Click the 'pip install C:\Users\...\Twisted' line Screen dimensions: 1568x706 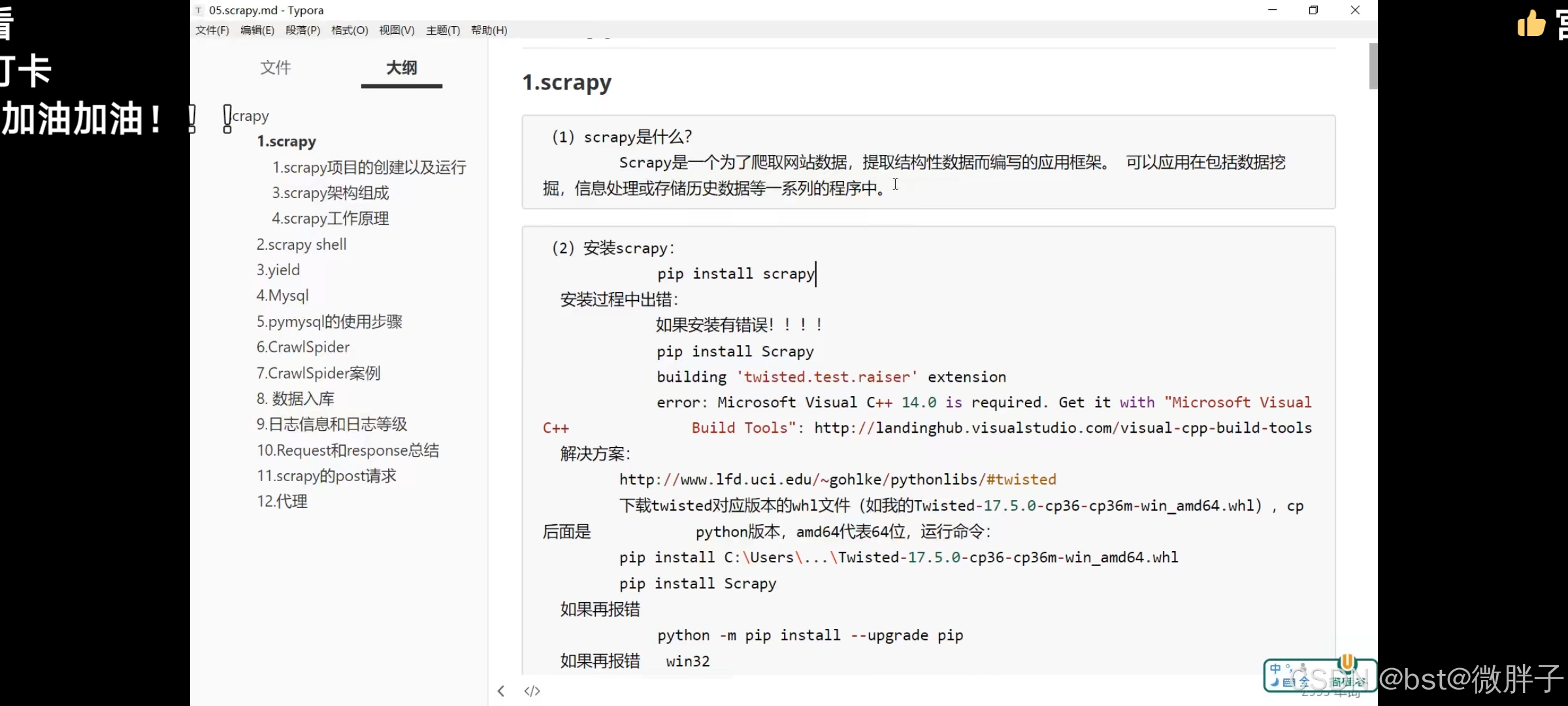coord(899,558)
